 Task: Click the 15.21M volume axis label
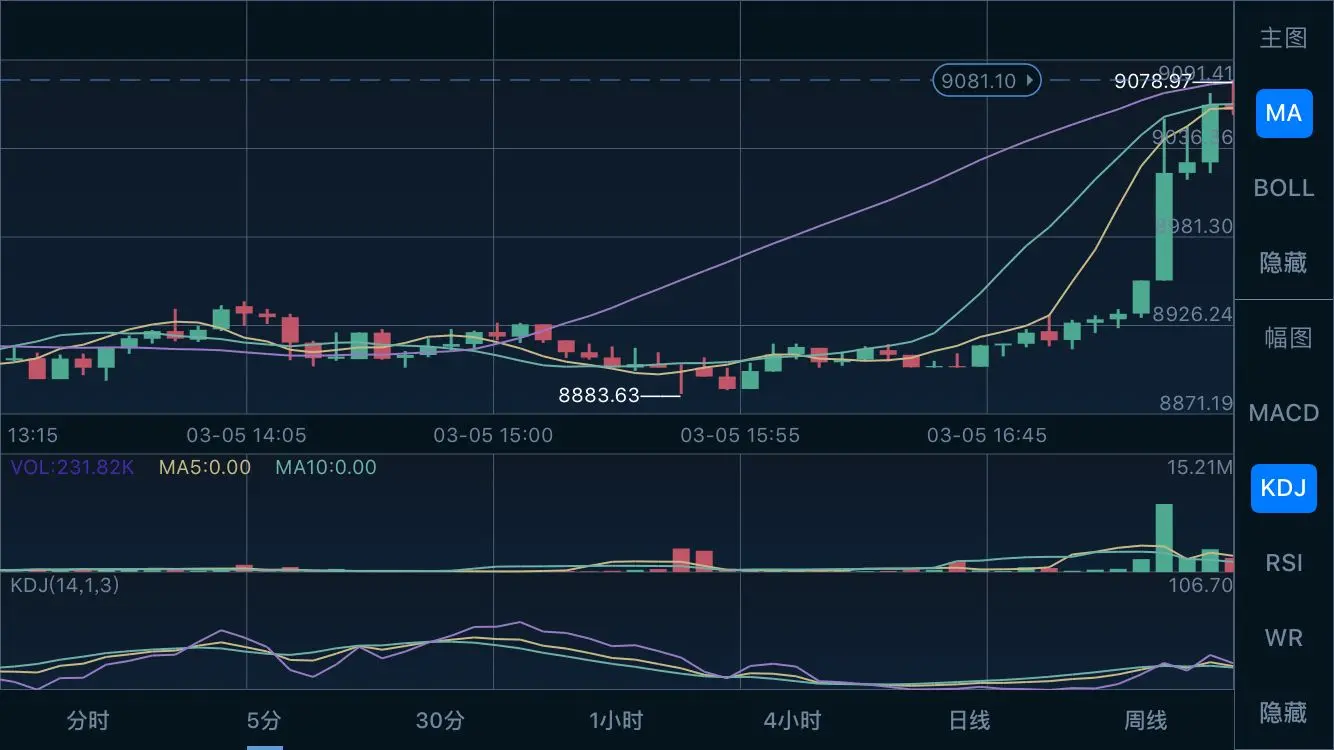point(1199,467)
